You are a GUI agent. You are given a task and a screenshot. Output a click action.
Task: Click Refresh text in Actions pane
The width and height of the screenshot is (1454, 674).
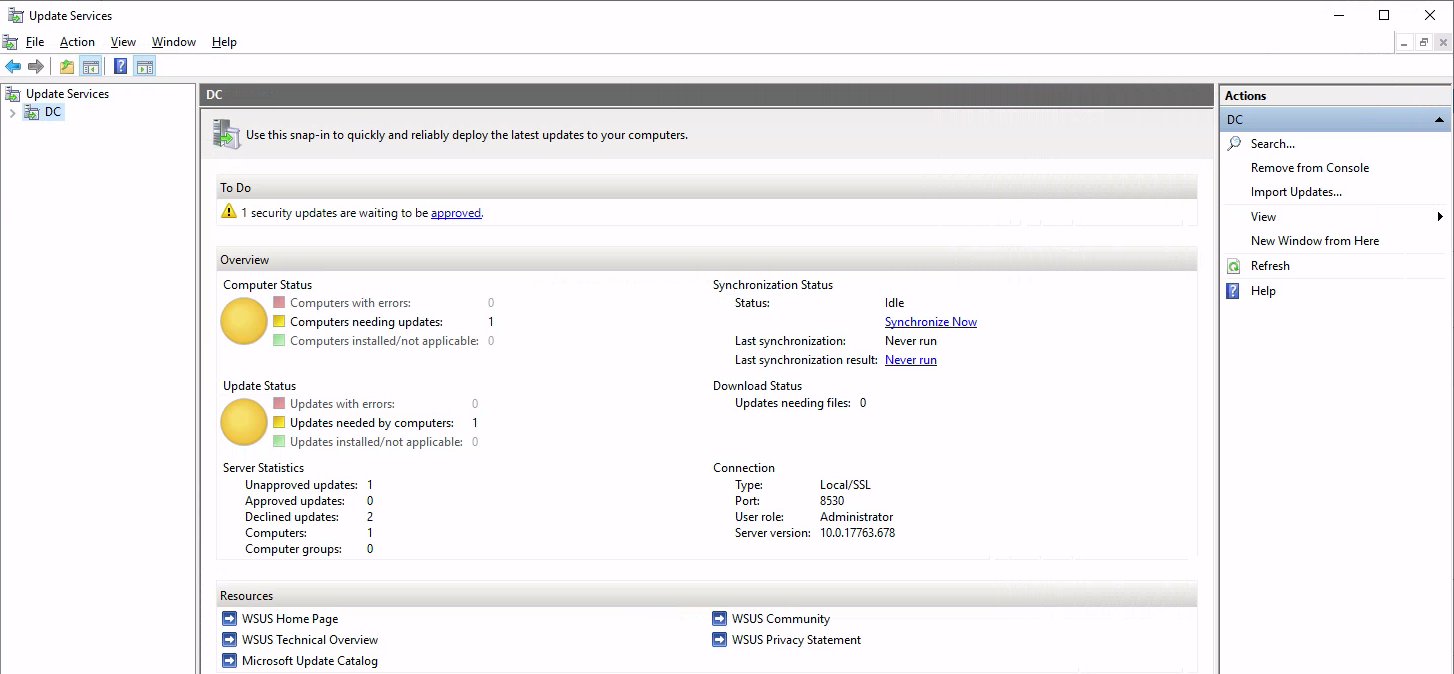[1270, 266]
